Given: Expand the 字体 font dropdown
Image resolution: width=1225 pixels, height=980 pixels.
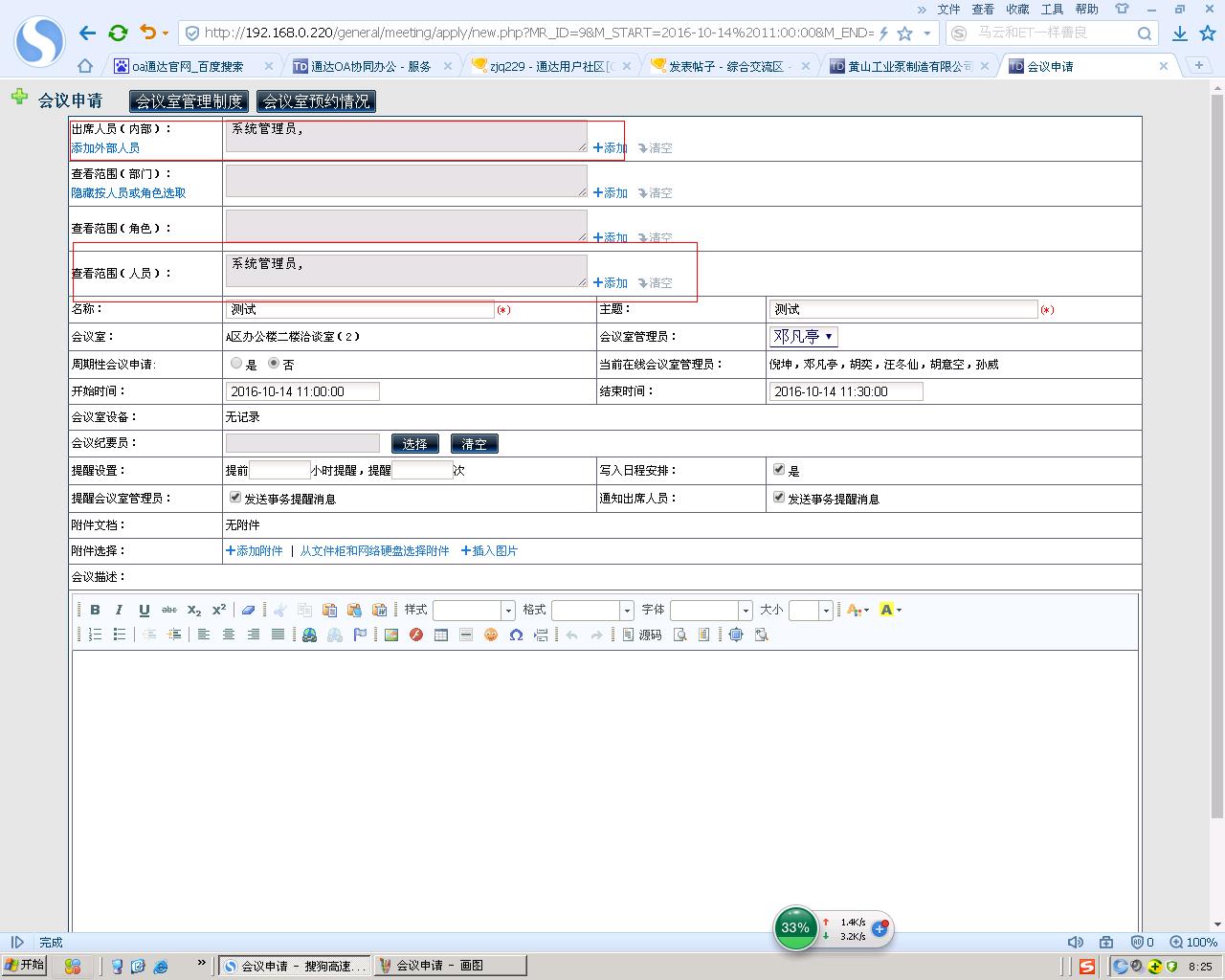Looking at the screenshot, I should click(x=745, y=611).
